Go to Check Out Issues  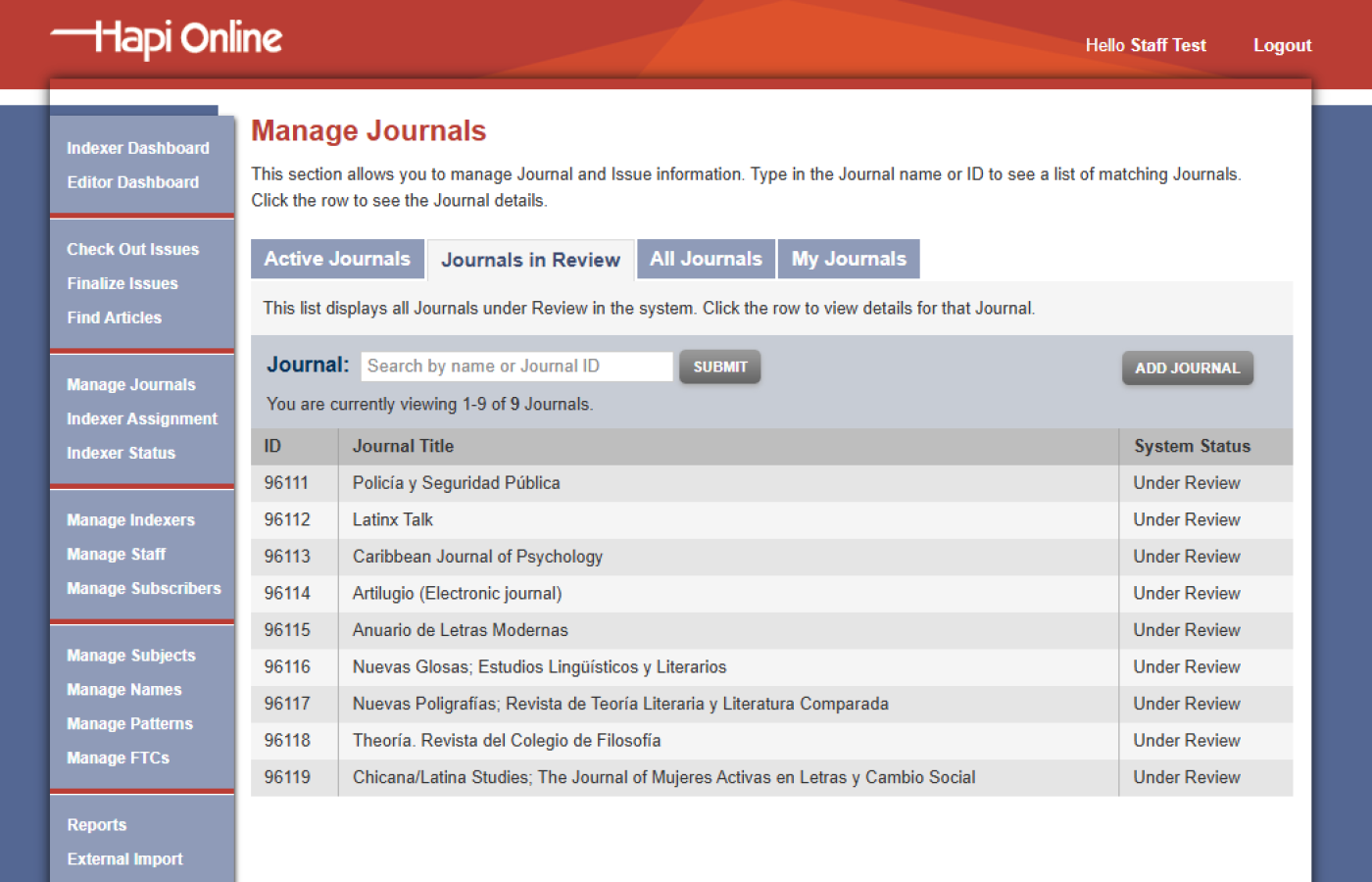tap(132, 249)
